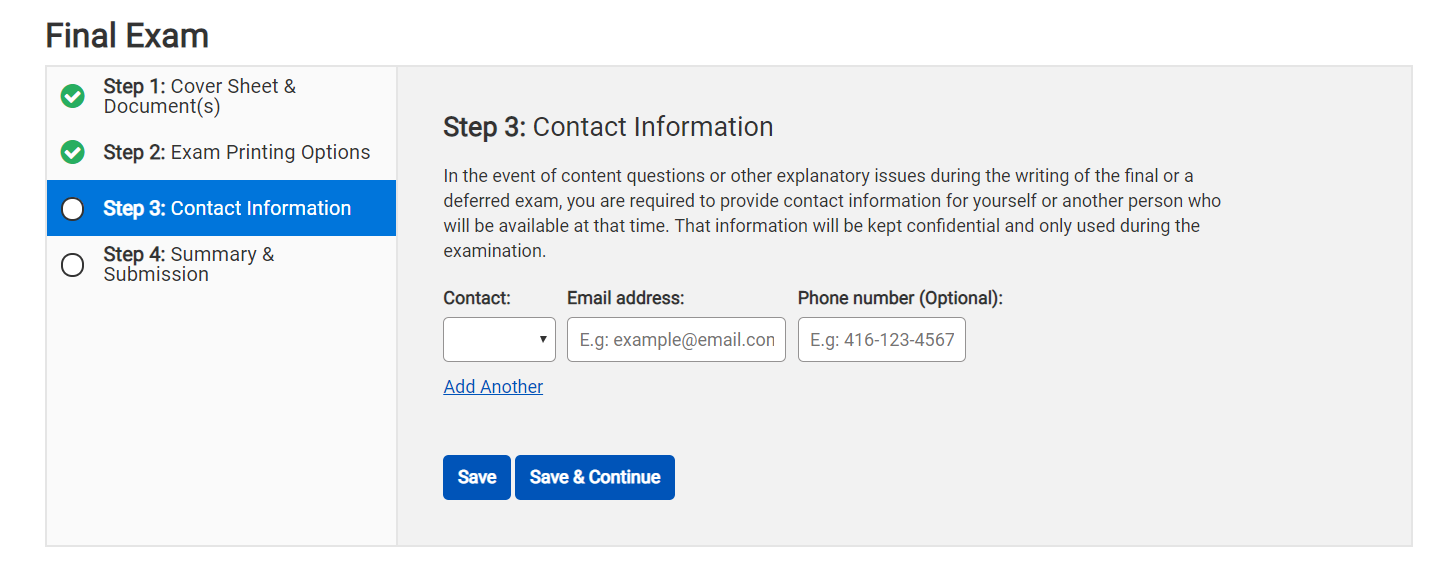Click the green checkmark icon beside Step 2
The width and height of the screenshot is (1452, 561).
tap(73, 152)
